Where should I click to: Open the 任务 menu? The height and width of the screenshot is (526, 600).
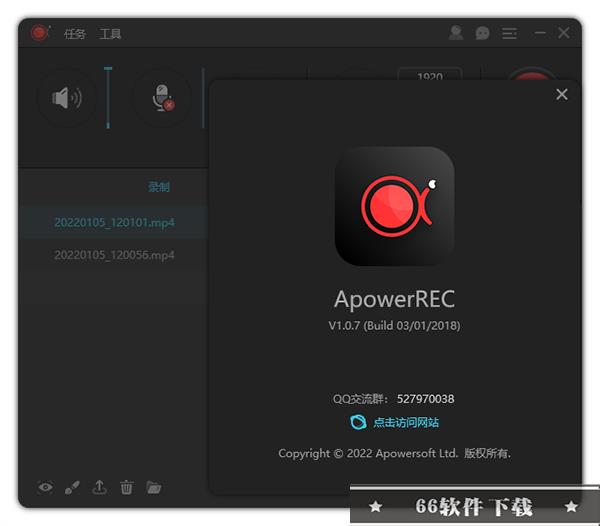pos(75,34)
